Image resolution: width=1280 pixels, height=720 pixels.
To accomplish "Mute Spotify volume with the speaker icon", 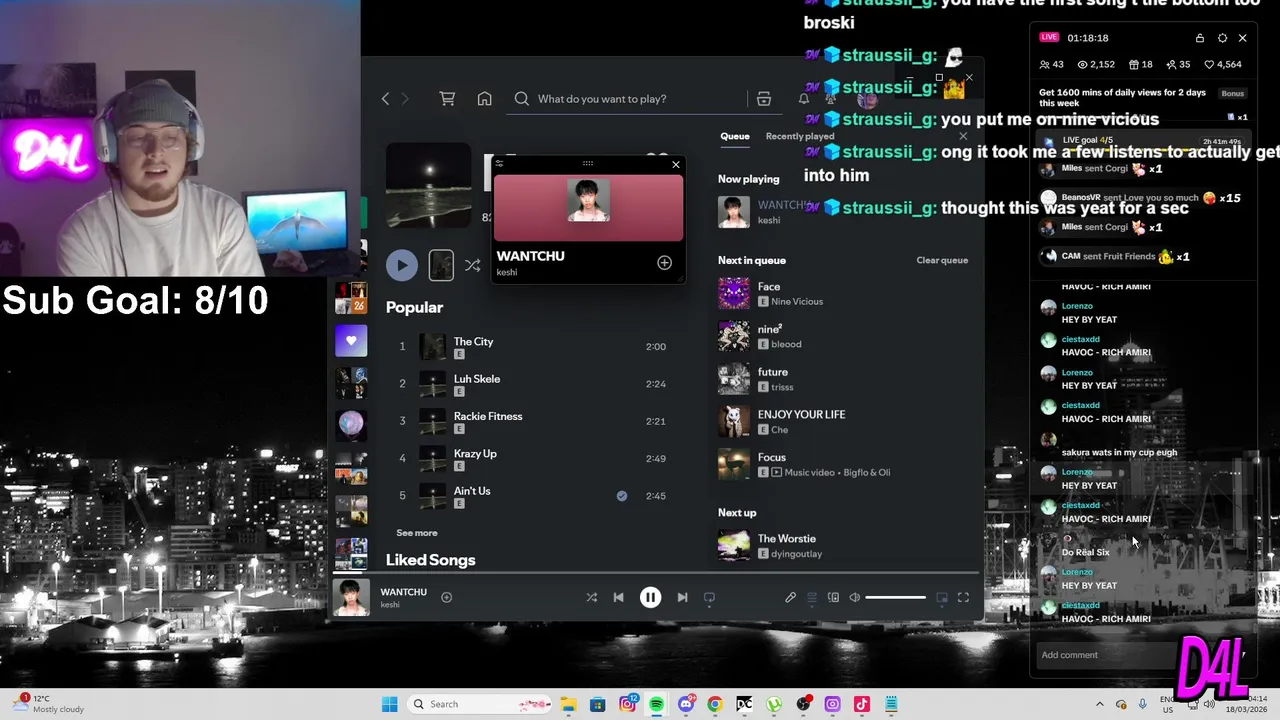I will (854, 597).
